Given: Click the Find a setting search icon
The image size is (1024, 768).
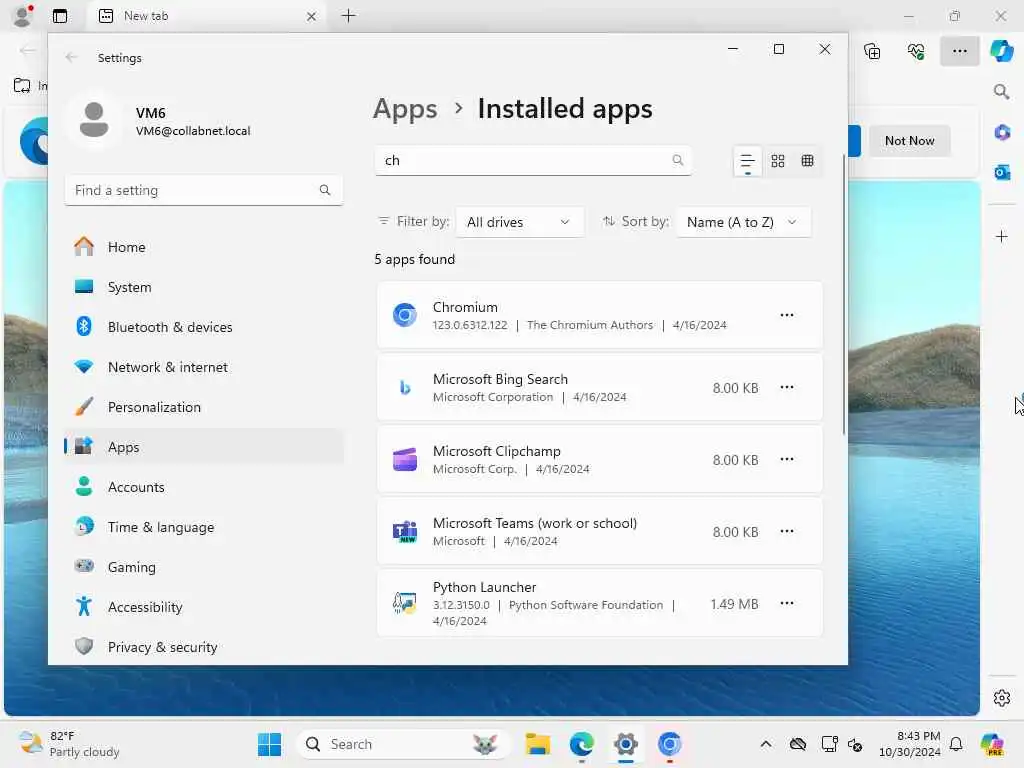Looking at the screenshot, I should click(325, 190).
